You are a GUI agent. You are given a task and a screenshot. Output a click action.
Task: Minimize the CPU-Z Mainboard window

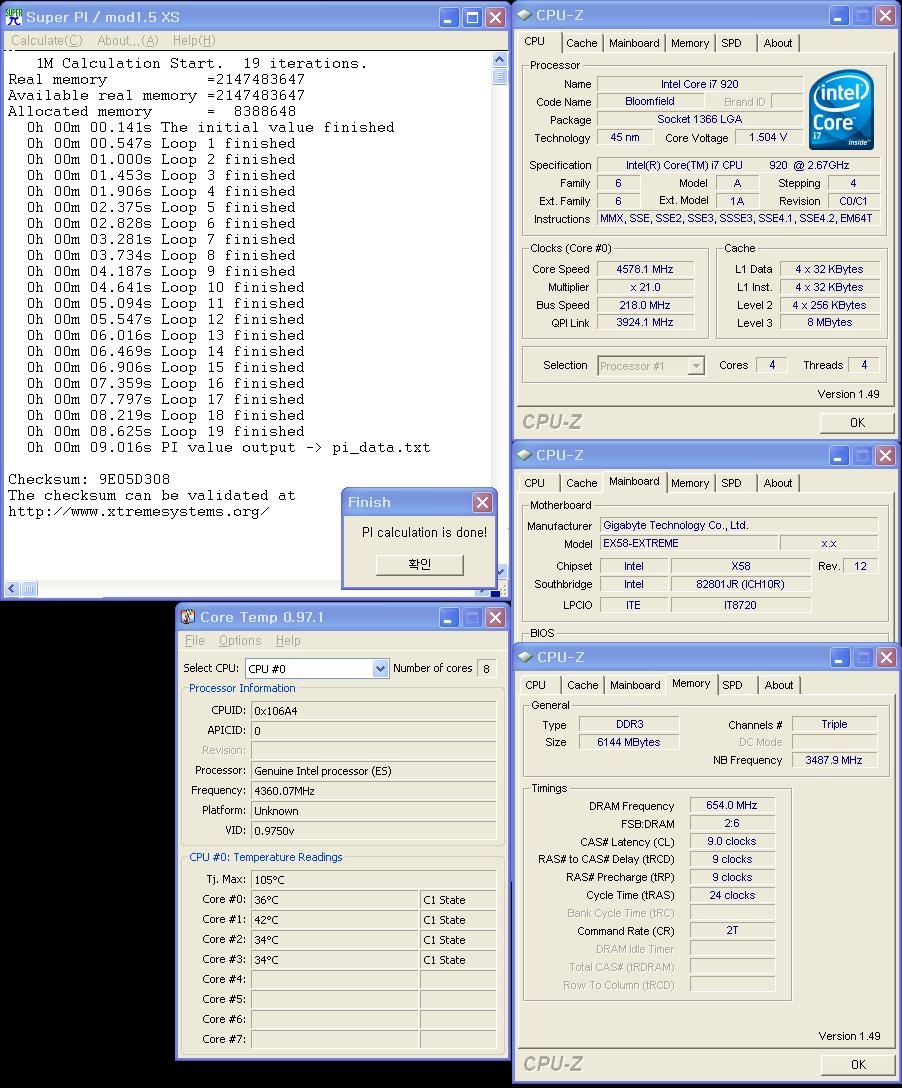click(x=840, y=456)
